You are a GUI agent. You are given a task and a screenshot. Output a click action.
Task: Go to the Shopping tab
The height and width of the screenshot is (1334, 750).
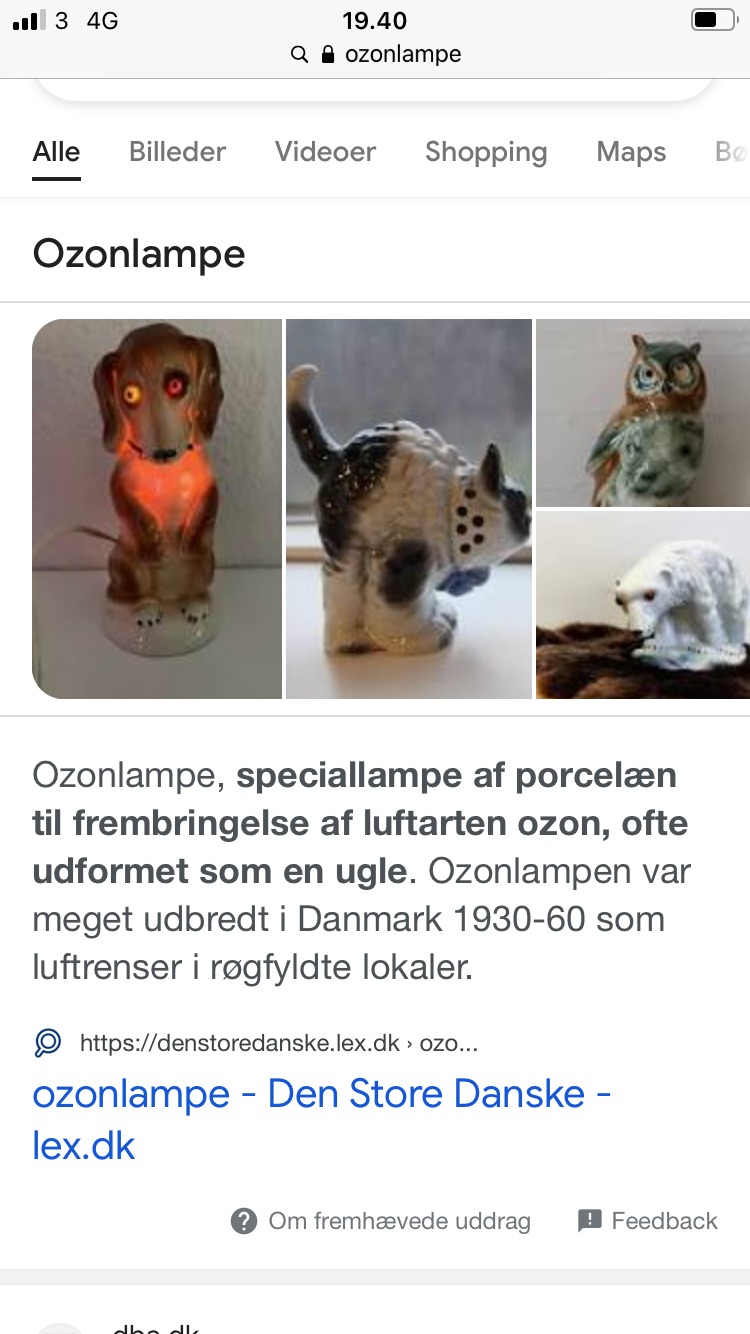pyautogui.click(x=486, y=153)
